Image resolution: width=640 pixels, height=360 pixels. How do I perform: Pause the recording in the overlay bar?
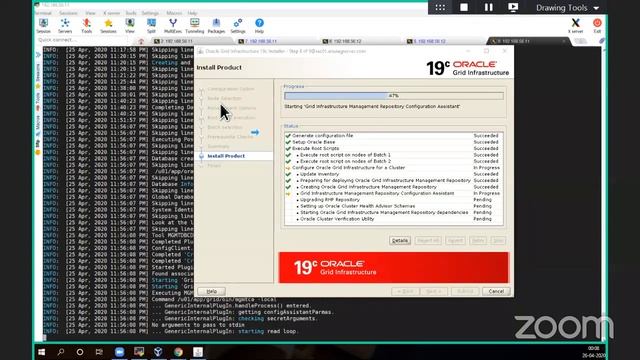click(489, 7)
